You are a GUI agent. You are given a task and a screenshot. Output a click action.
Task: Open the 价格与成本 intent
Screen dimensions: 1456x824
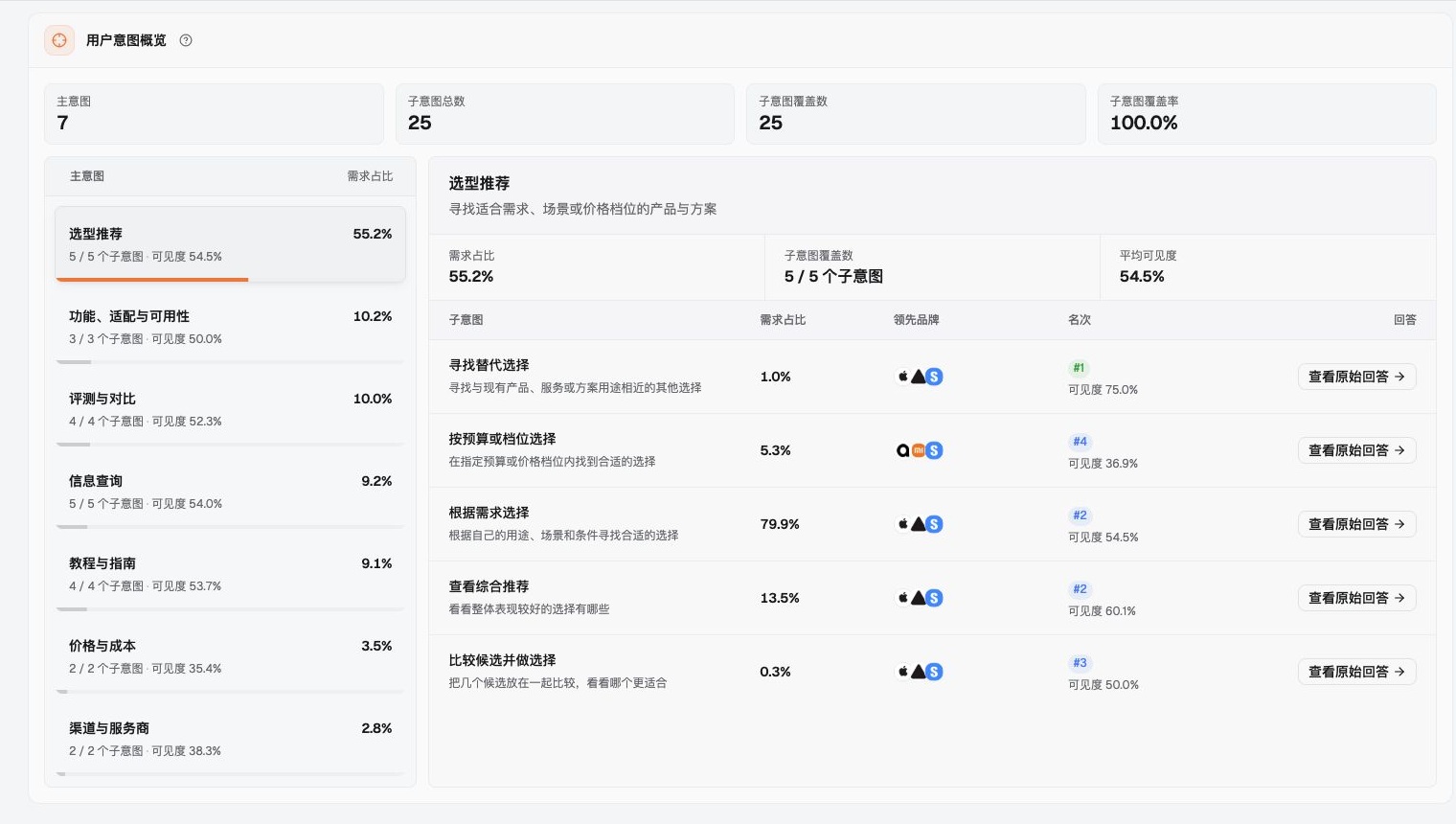(230, 657)
